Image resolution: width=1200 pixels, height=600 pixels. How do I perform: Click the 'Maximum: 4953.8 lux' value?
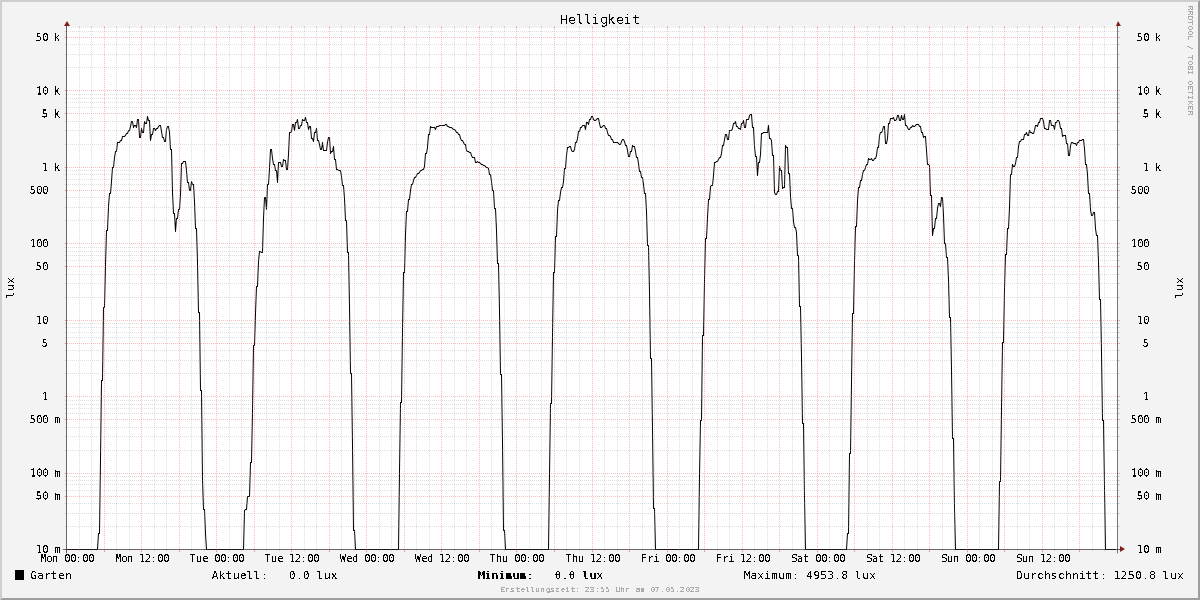coord(809,575)
